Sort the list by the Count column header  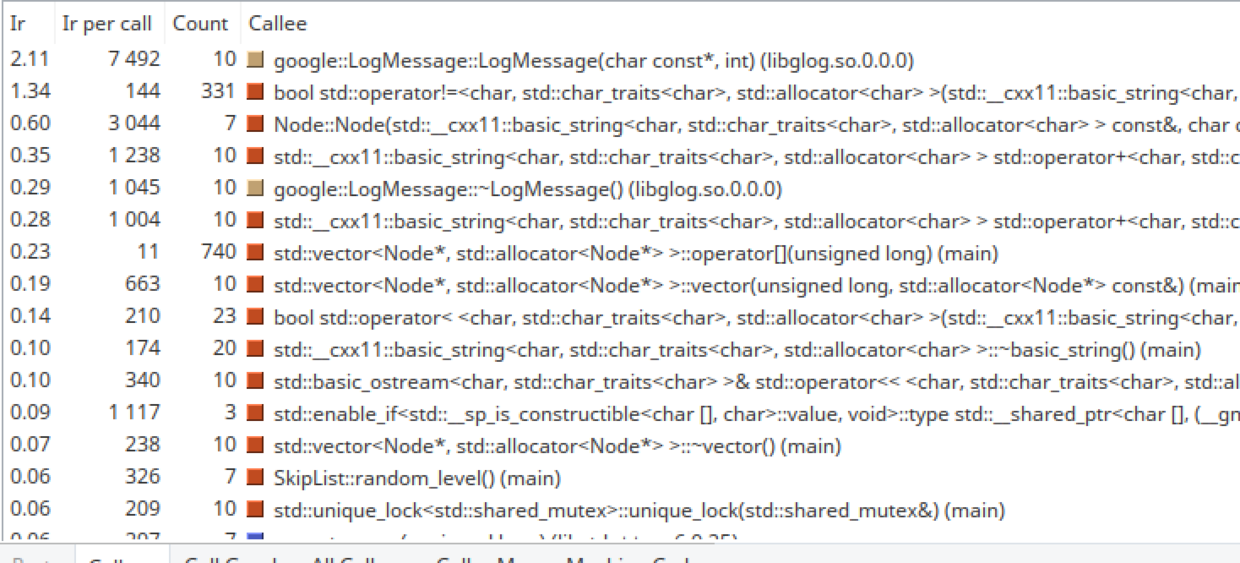(200, 23)
